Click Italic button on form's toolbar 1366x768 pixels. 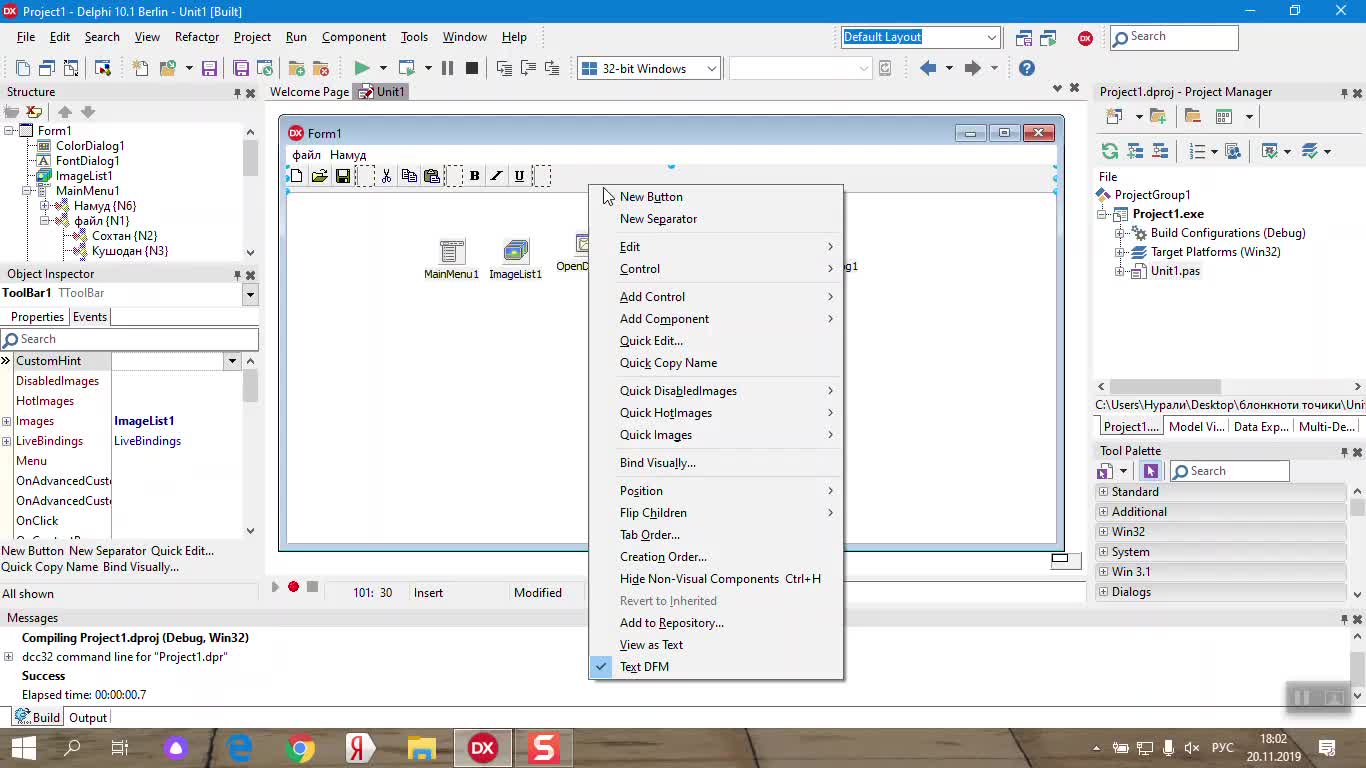click(497, 176)
